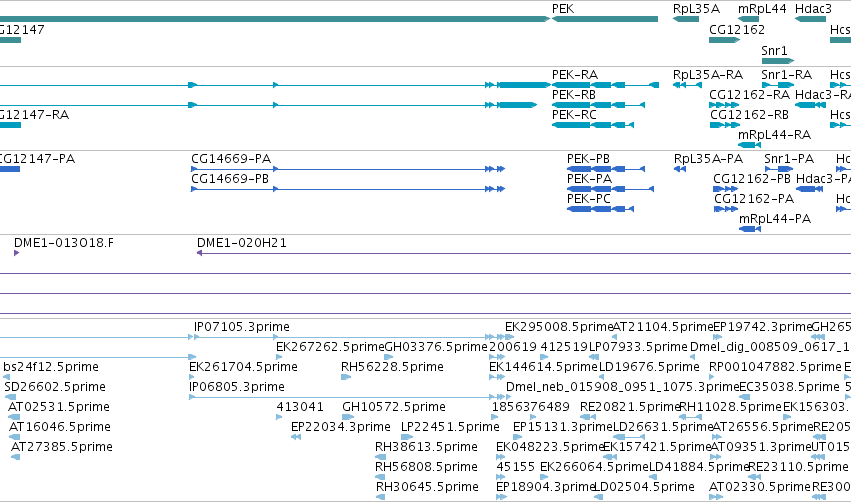Click the RE20821.5prime EST label
Viewport: 851px width, 502px height.
click(630, 407)
